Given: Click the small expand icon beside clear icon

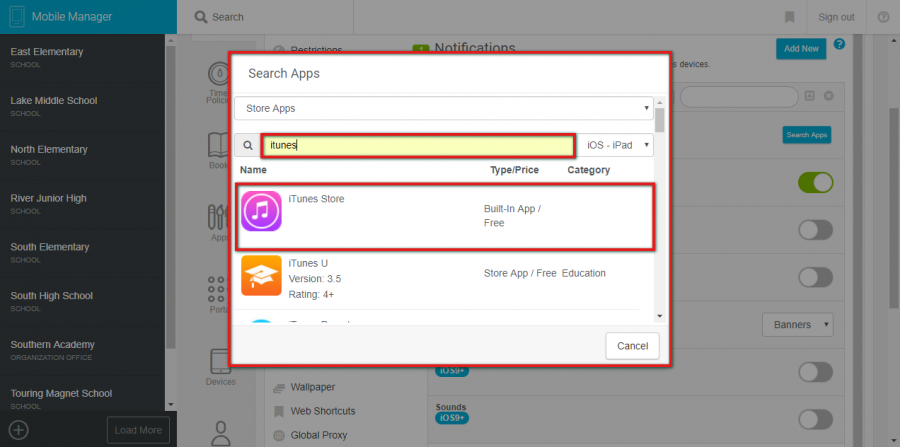Looking at the screenshot, I should 809,96.
